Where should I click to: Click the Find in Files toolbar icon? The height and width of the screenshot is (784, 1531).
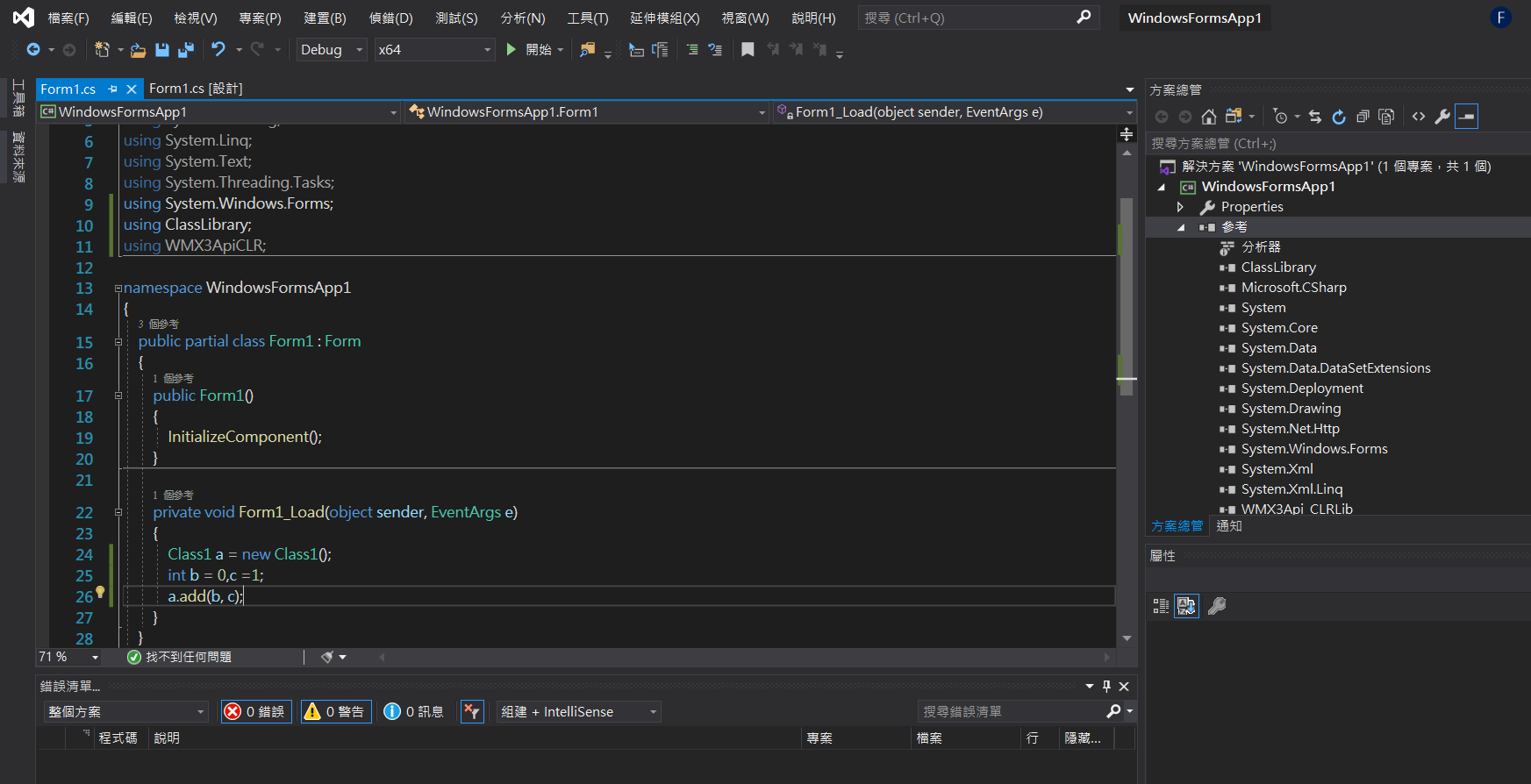tap(587, 50)
